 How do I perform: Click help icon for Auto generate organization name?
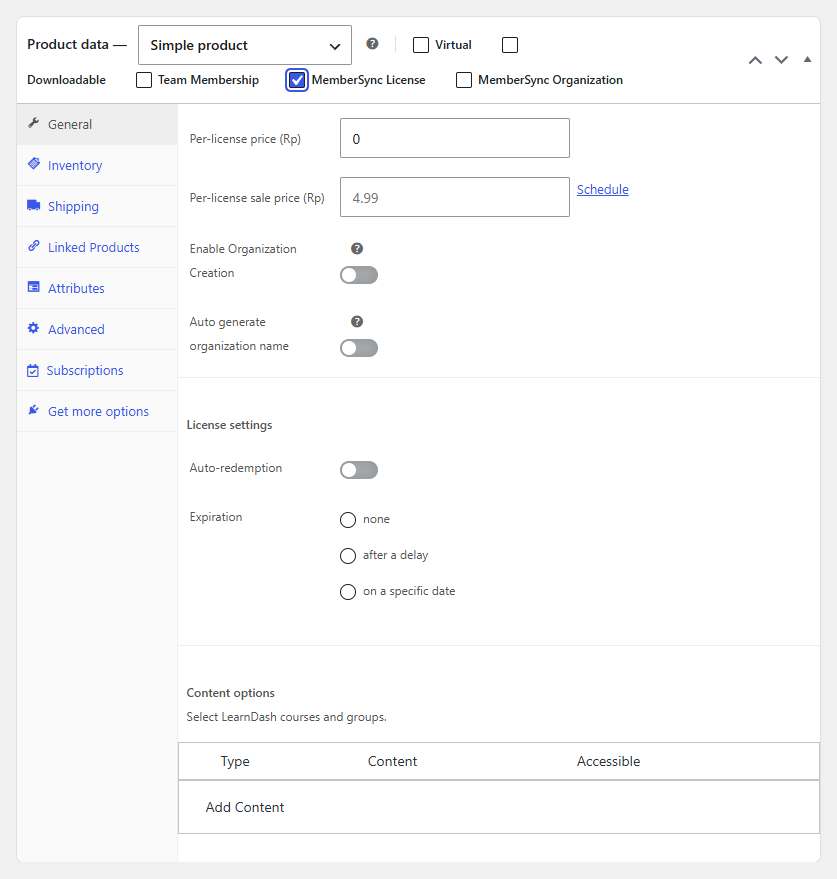coord(357,321)
